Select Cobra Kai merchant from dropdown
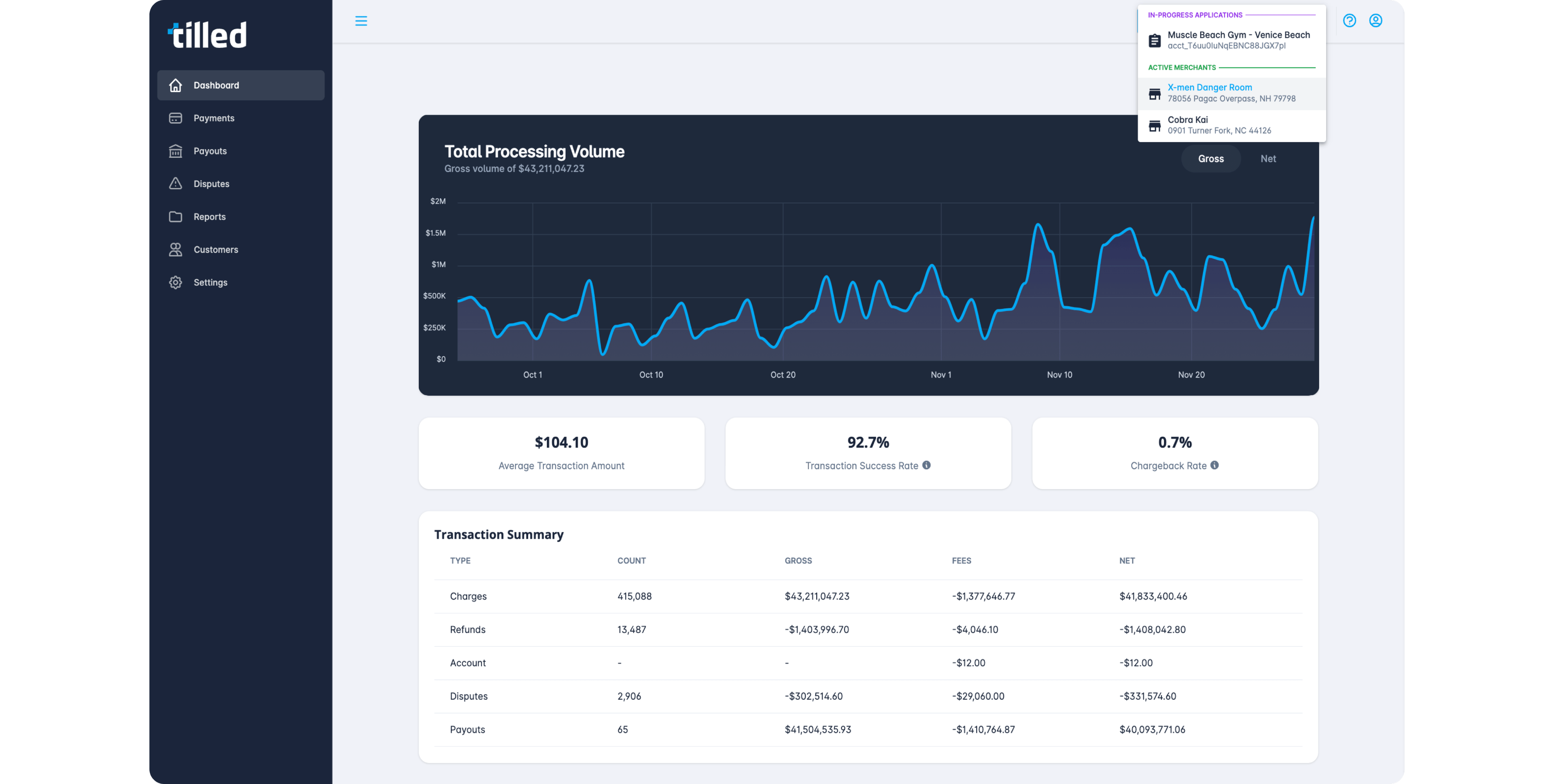 [1231, 125]
